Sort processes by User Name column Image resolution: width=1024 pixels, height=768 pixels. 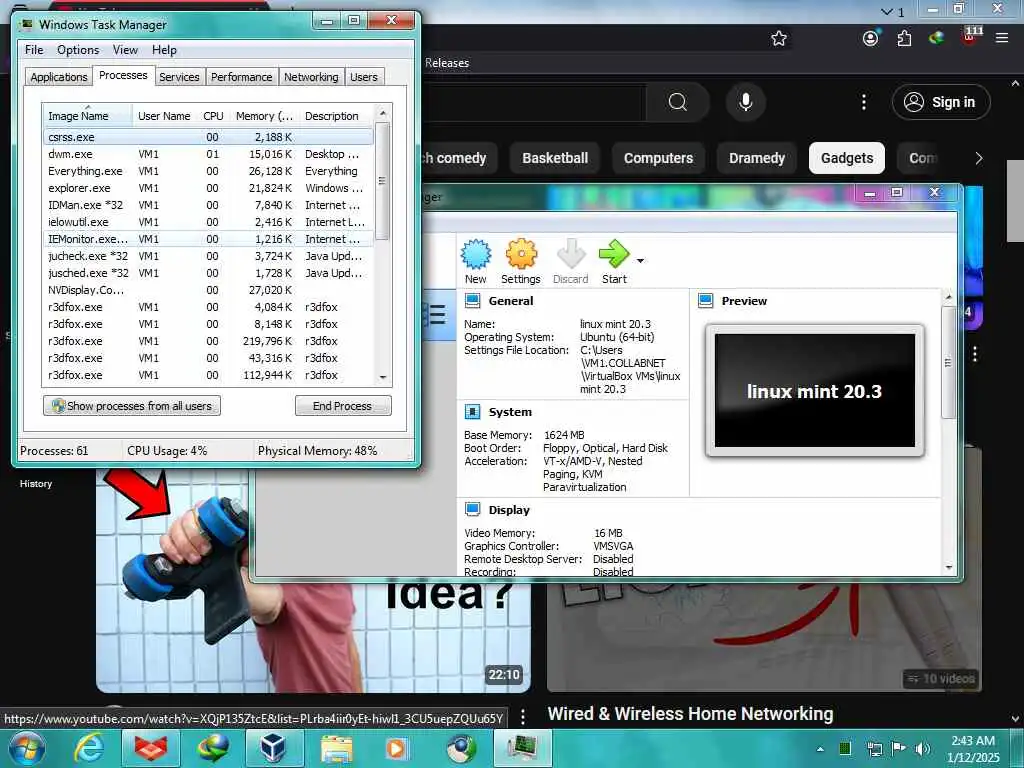coord(164,116)
